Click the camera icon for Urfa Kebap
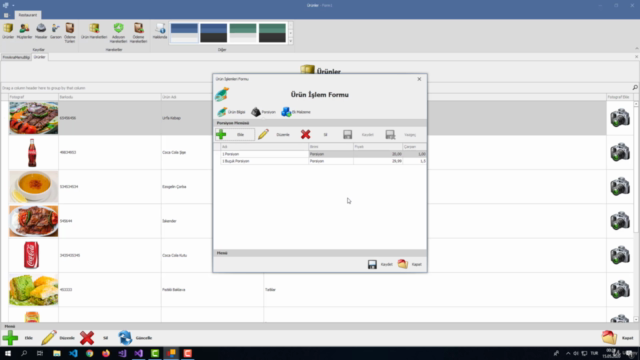640x360 pixels. 620,118
